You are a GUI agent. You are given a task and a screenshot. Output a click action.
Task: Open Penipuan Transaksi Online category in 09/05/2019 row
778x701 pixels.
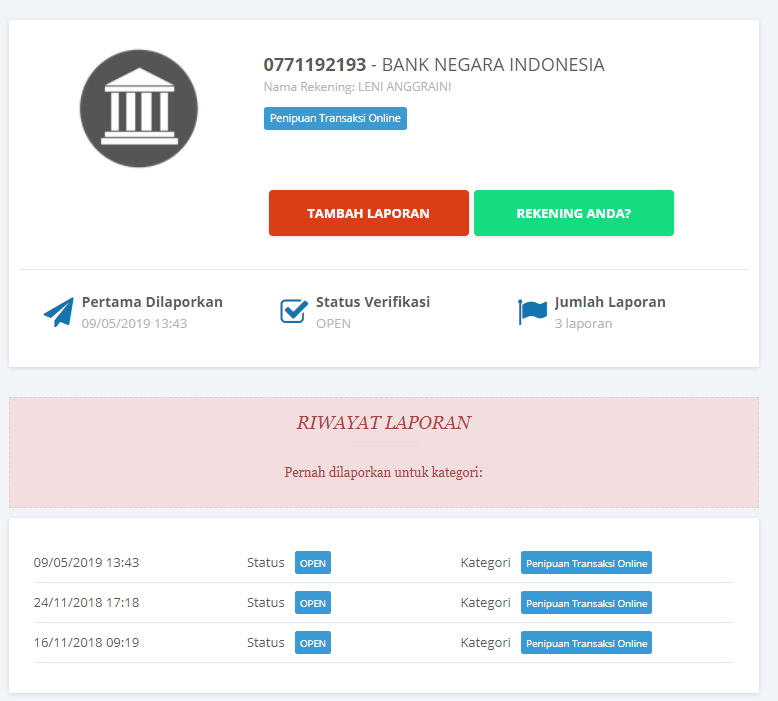(x=586, y=563)
